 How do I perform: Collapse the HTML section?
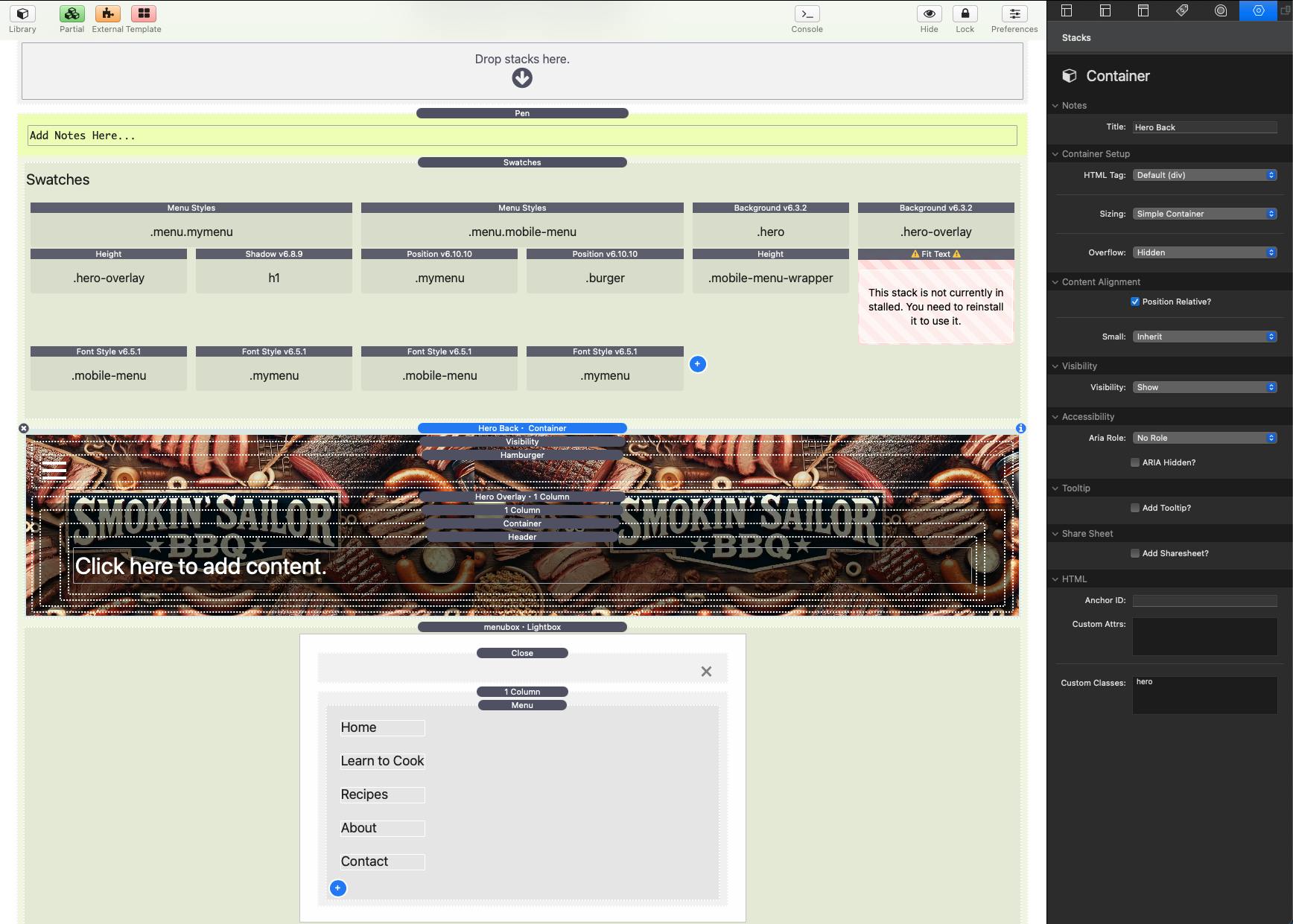1055,579
